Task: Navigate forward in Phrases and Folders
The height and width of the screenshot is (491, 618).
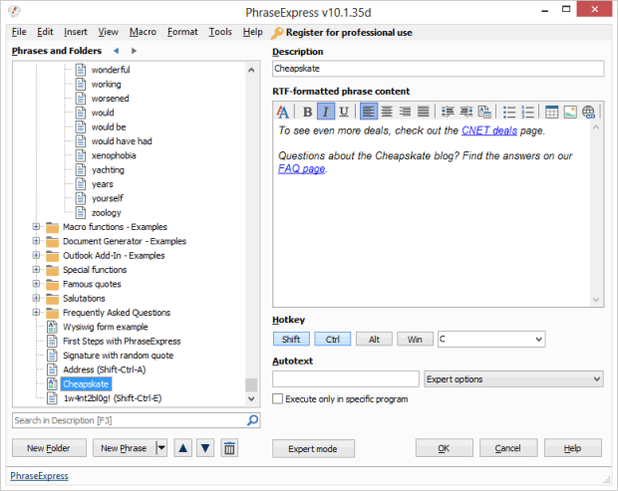Action: [x=134, y=51]
